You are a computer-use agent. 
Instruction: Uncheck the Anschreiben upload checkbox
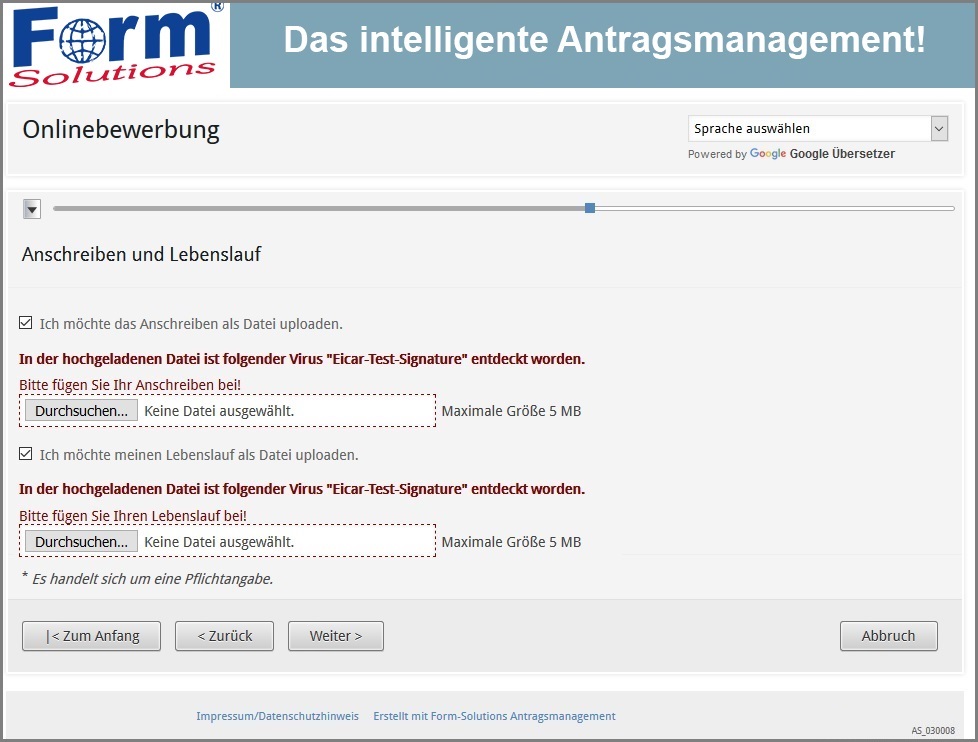point(26,323)
